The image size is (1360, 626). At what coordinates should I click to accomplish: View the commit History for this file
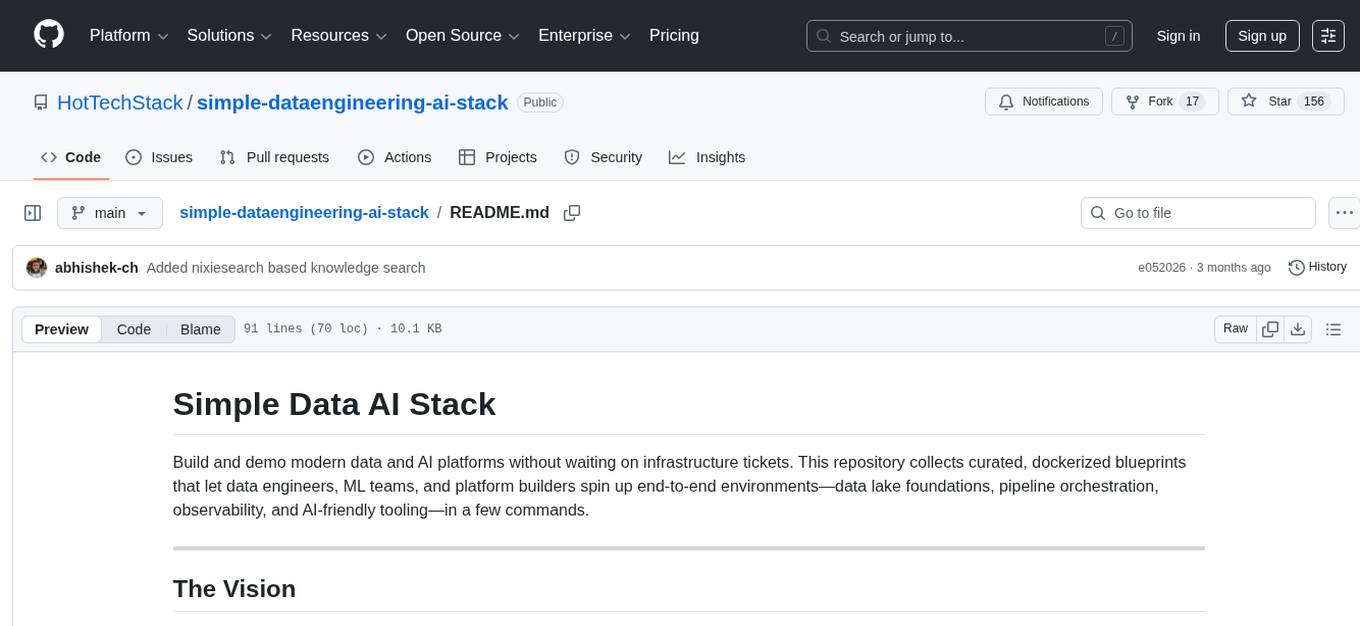tap(1317, 267)
